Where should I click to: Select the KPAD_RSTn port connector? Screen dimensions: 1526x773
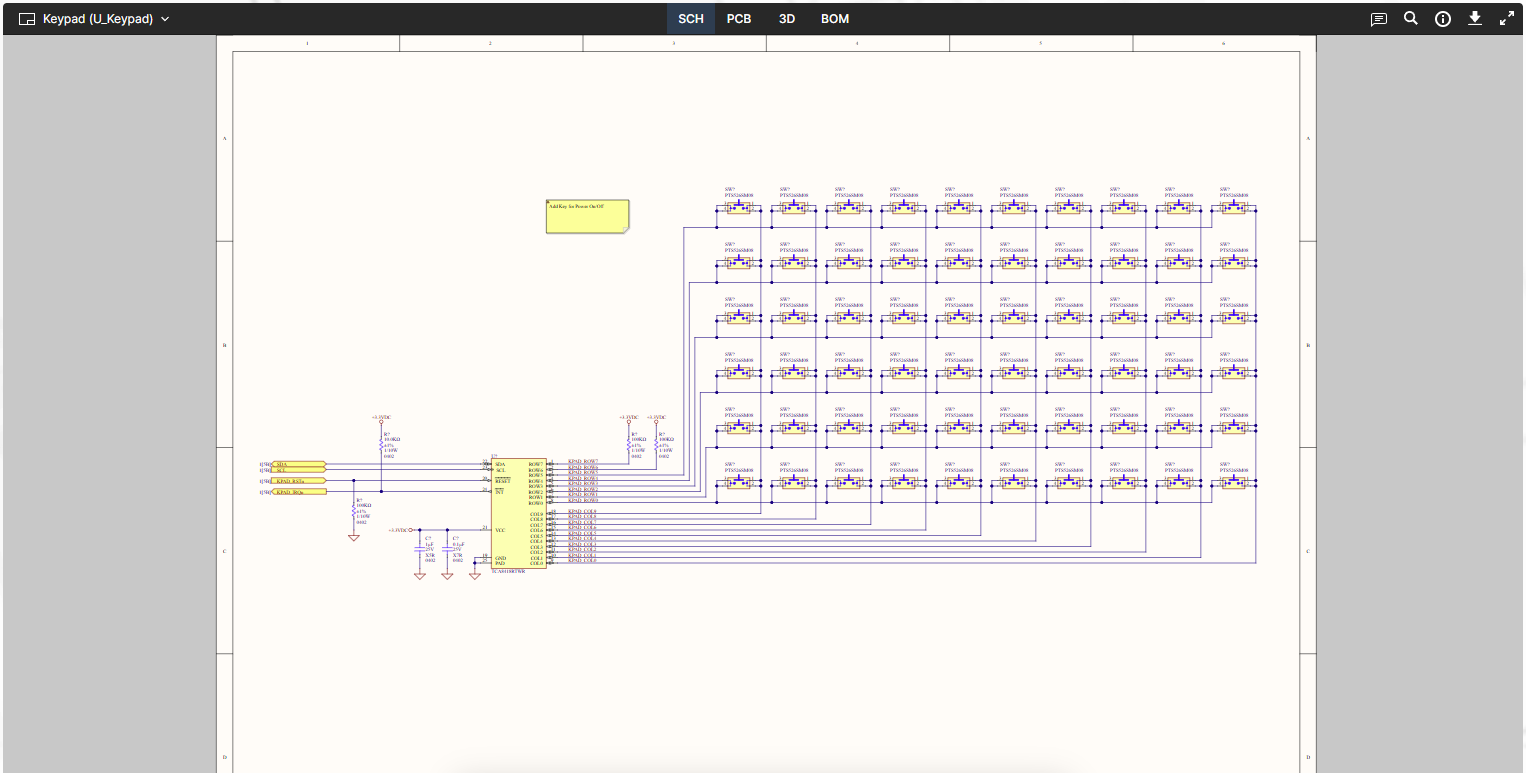298,481
